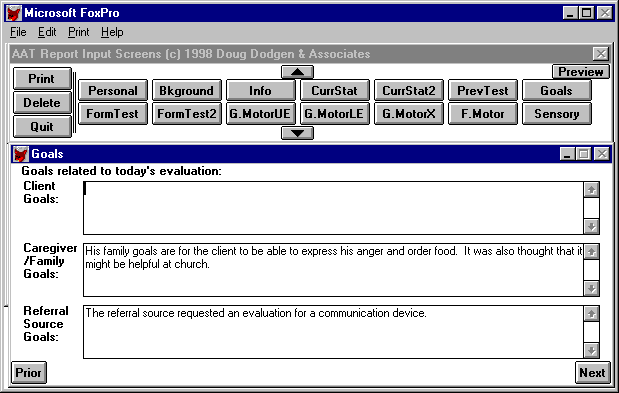Image resolution: width=619 pixels, height=393 pixels.
Task: Go to the Next screen
Action: tap(592, 372)
